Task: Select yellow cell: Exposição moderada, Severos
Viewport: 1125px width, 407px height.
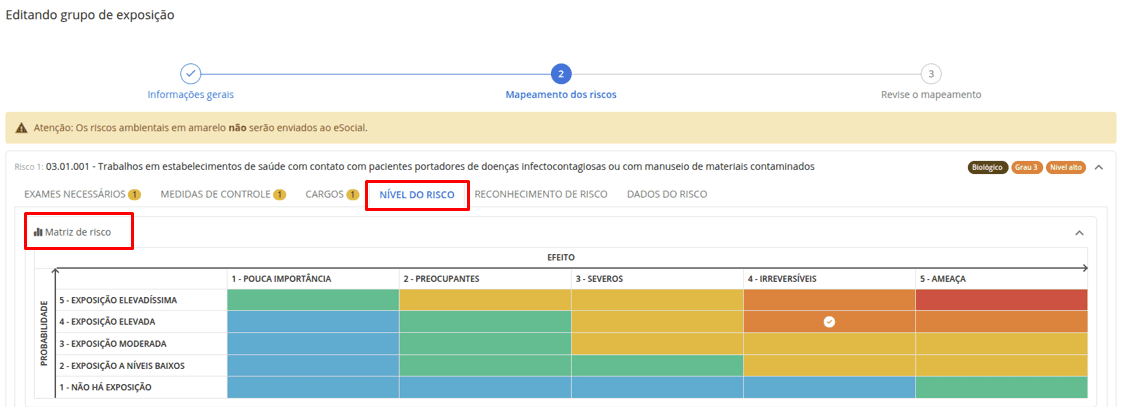Action: tap(657, 344)
